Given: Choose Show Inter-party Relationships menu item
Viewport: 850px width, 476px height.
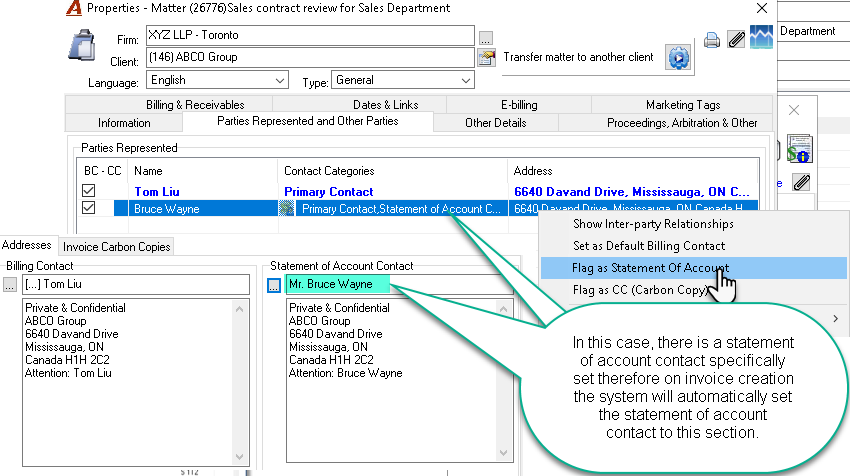Looking at the screenshot, I should 653,224.
